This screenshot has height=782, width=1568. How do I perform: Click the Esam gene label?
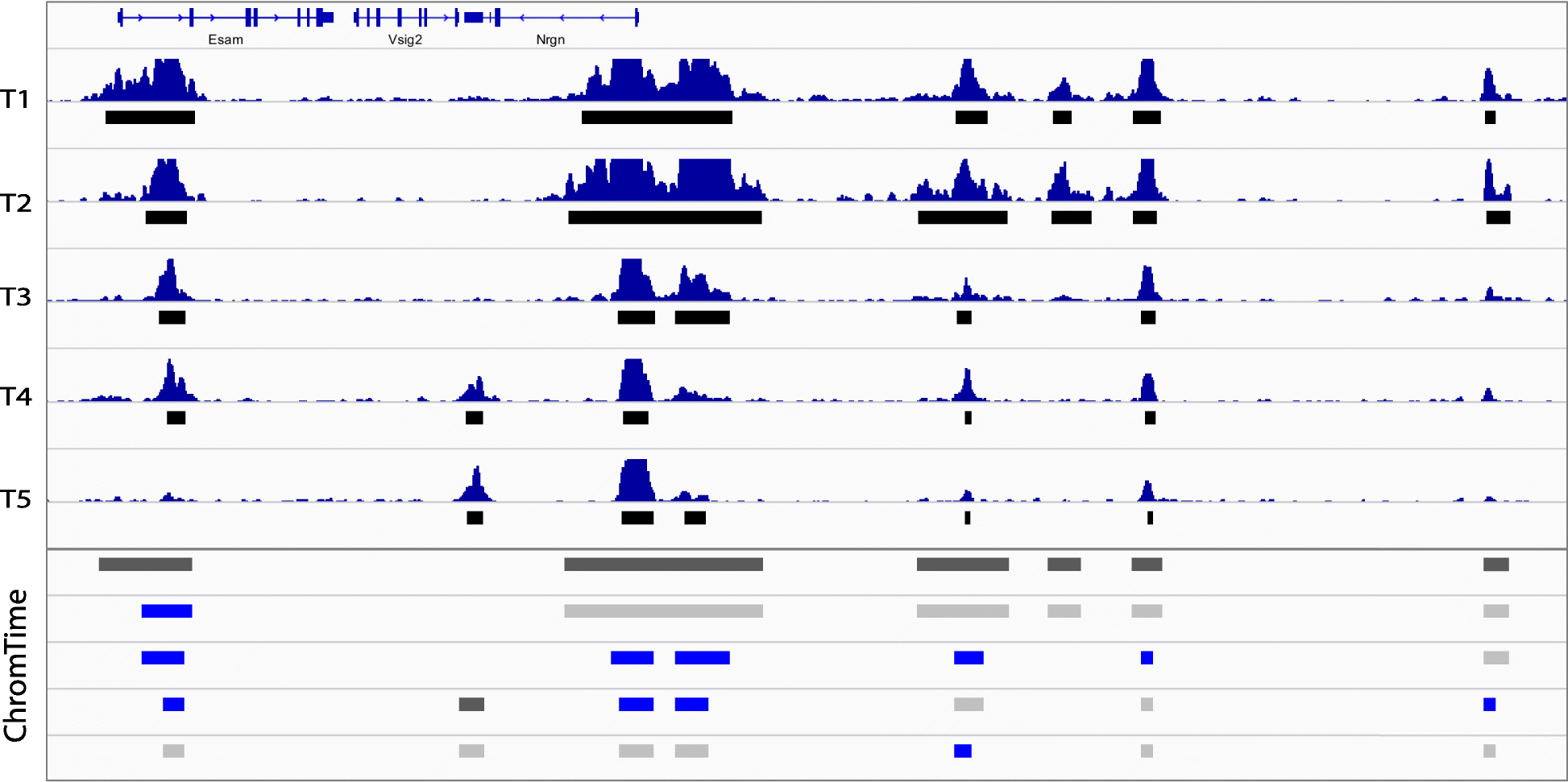coord(226,39)
